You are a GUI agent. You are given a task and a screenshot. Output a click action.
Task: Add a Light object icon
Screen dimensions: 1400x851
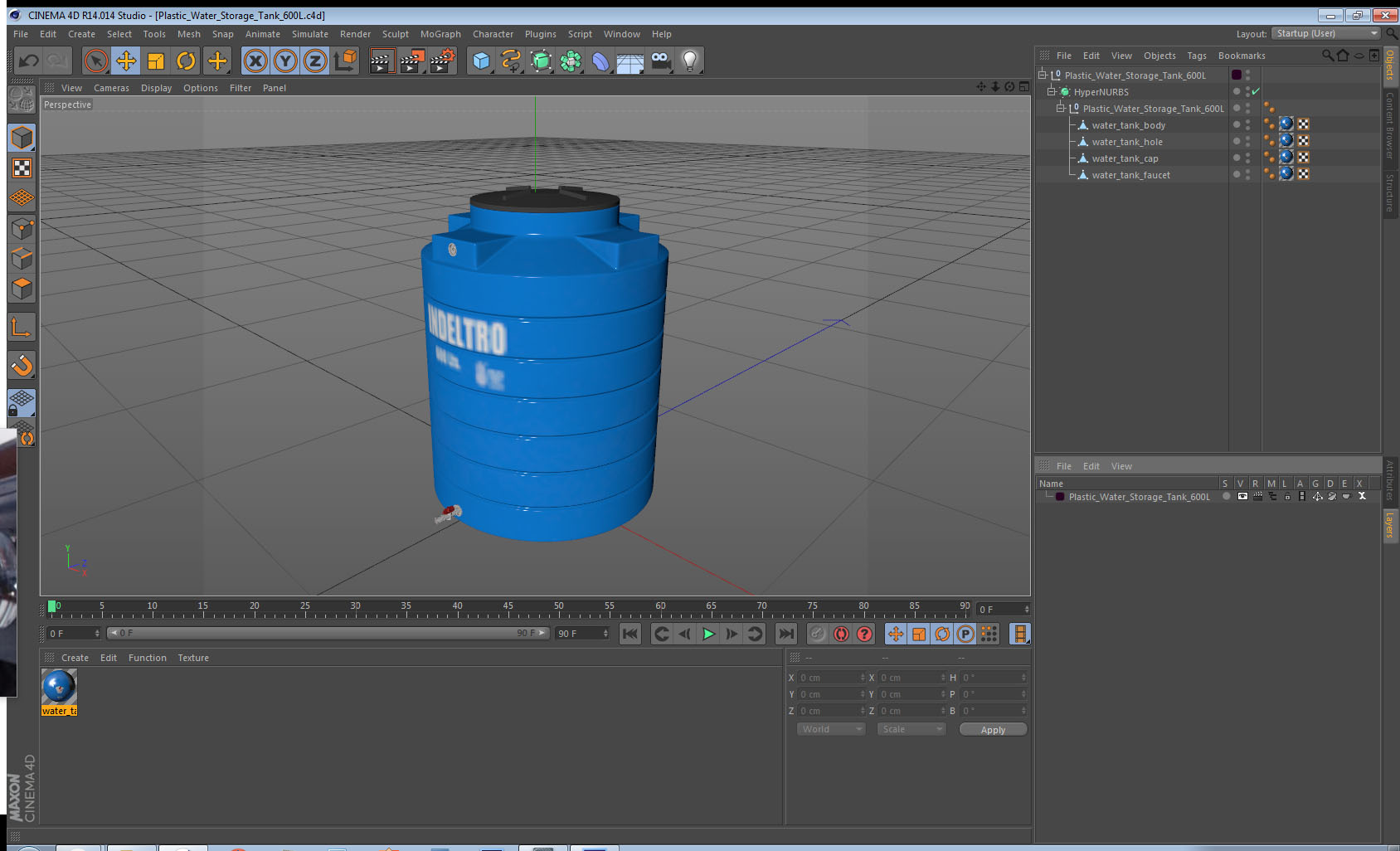[x=690, y=61]
